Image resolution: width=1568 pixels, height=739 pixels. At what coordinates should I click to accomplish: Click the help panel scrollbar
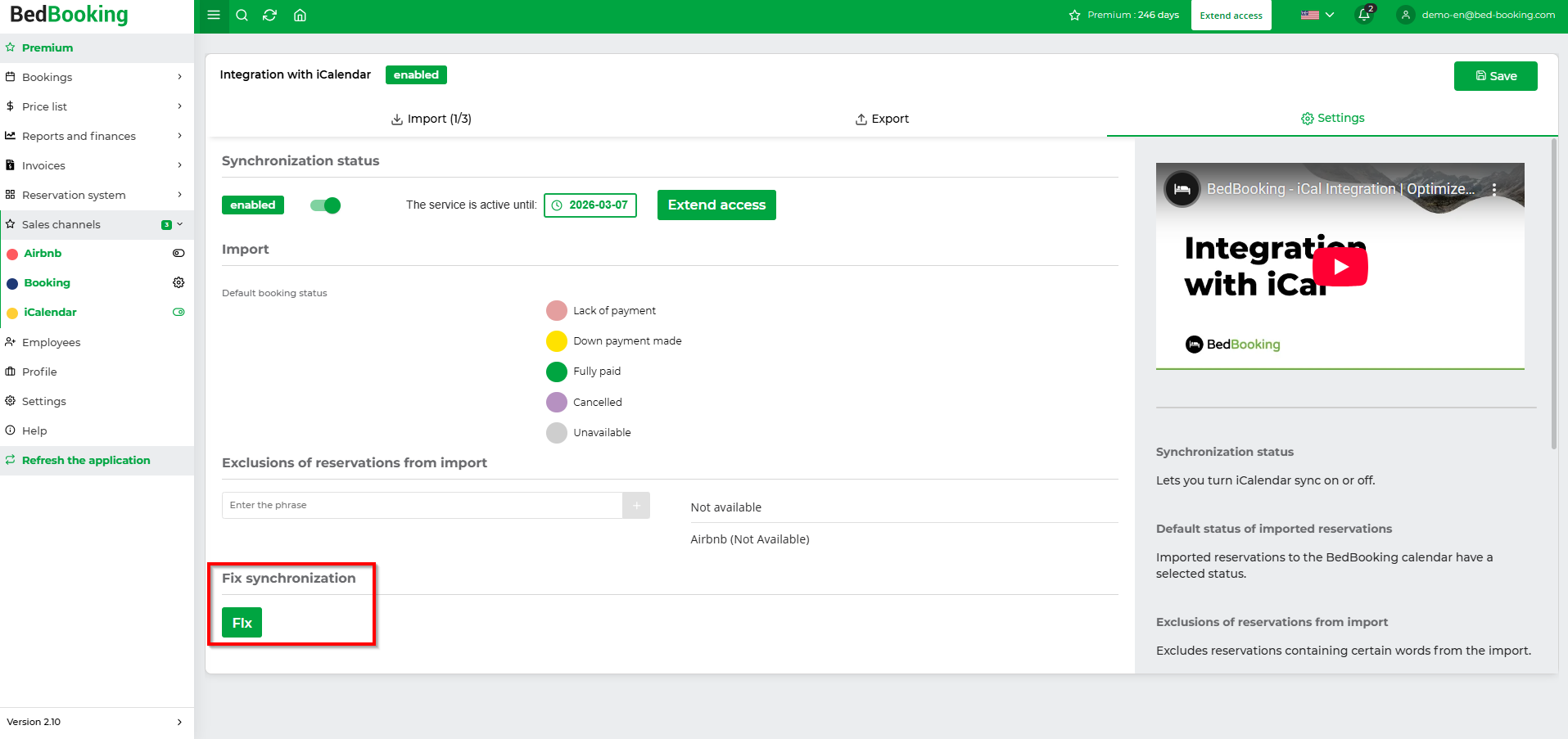1553,294
